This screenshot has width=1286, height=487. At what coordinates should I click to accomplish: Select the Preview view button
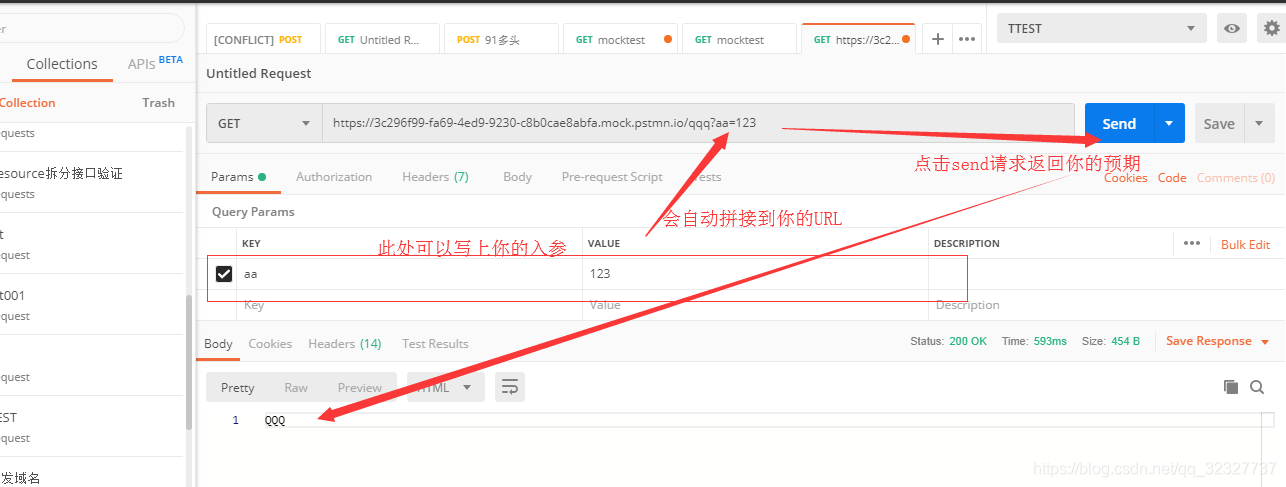(x=360, y=388)
